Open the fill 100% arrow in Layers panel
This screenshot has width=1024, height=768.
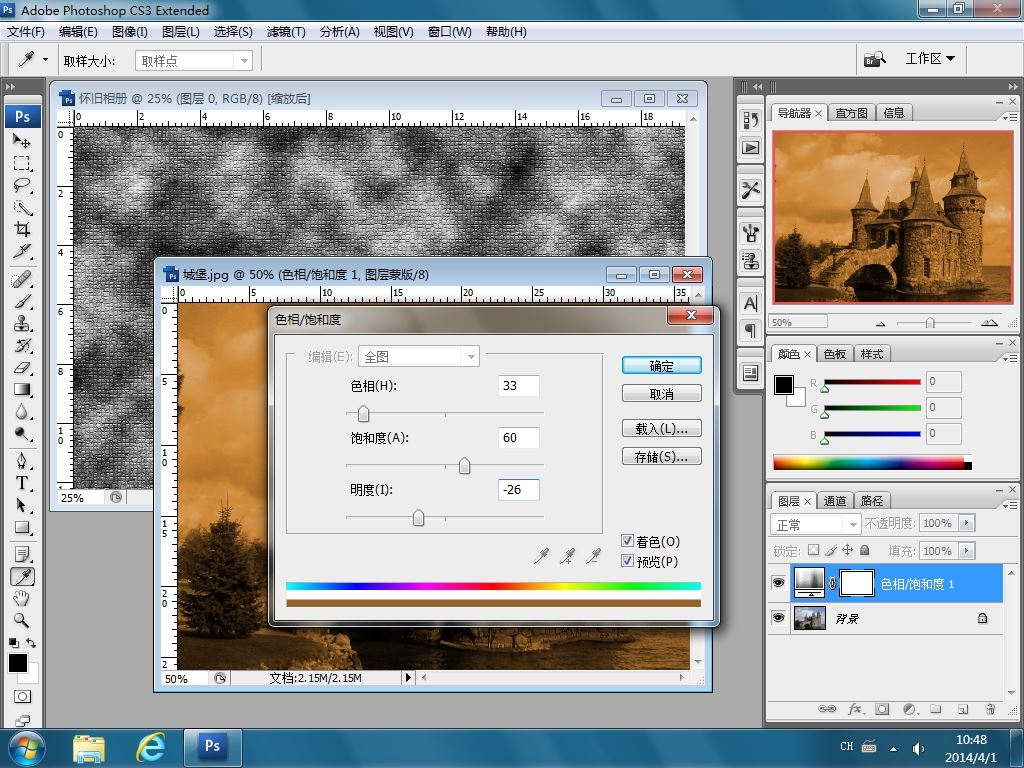tap(967, 551)
